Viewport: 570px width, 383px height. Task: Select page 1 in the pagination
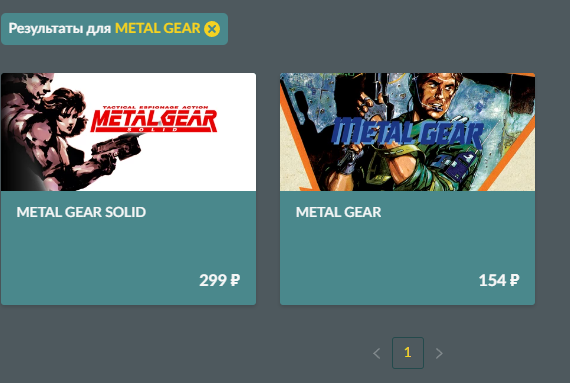408,353
